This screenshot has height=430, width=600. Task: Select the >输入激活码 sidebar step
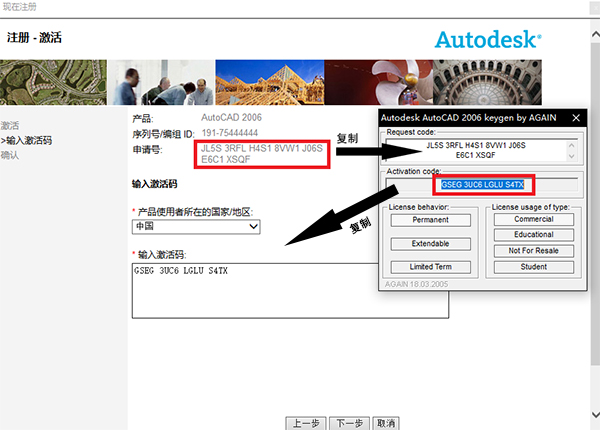pyautogui.click(x=26, y=140)
